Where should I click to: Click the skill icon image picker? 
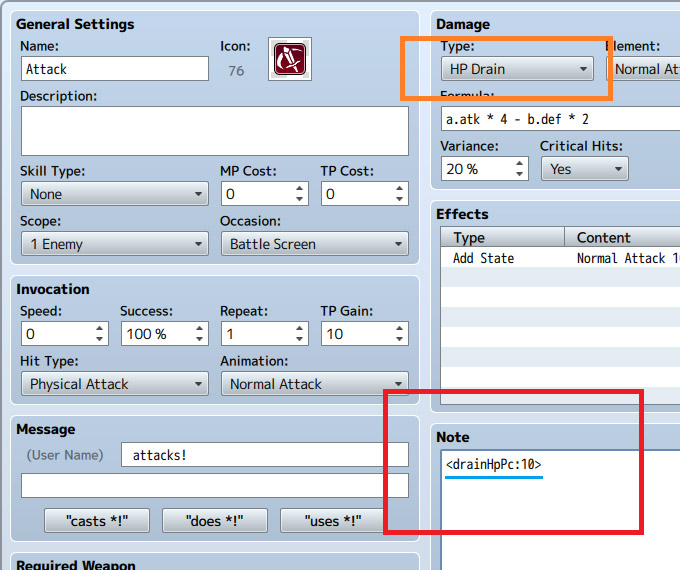(x=290, y=59)
